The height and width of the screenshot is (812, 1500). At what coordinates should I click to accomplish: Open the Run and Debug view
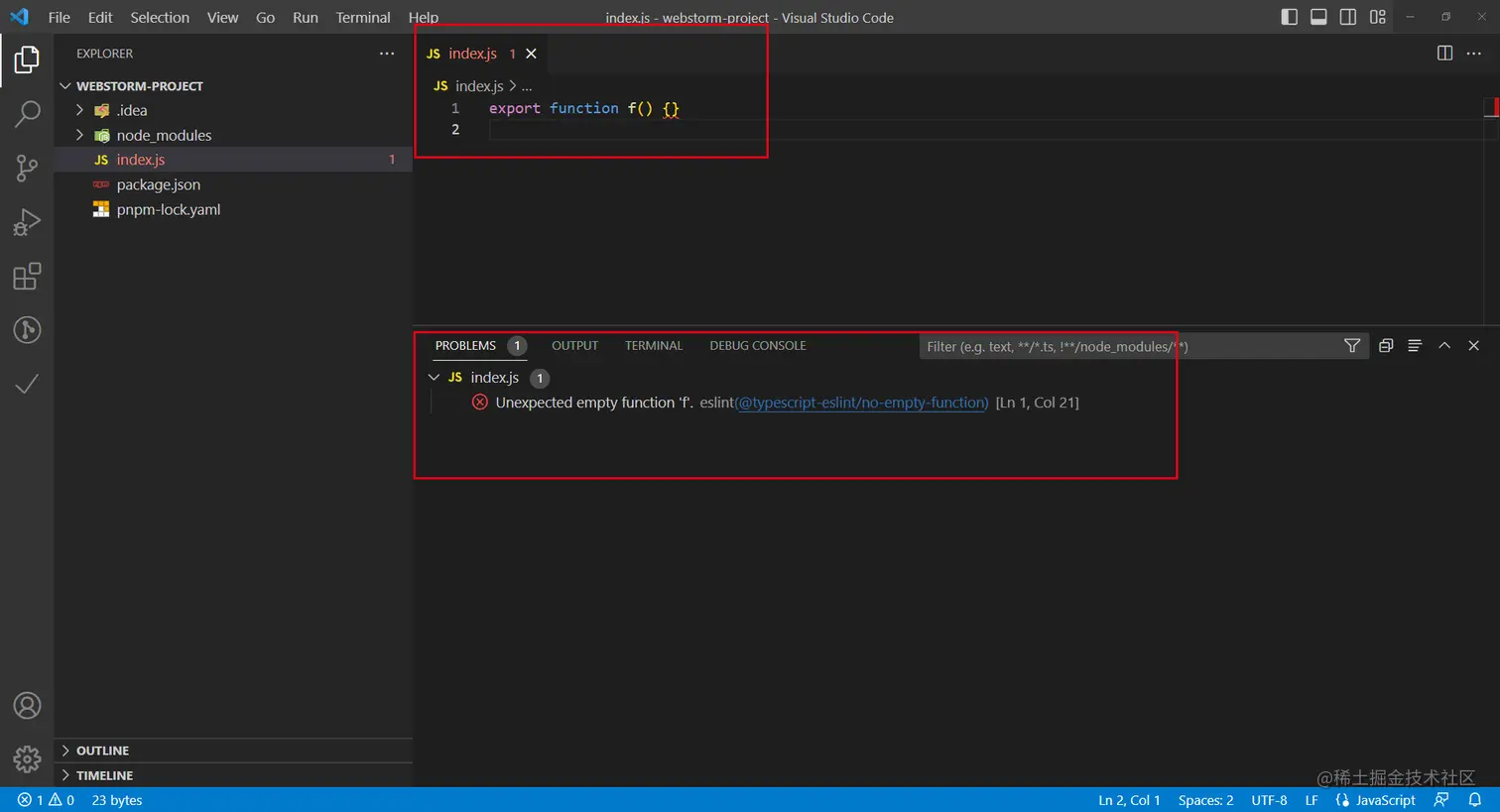click(27, 222)
